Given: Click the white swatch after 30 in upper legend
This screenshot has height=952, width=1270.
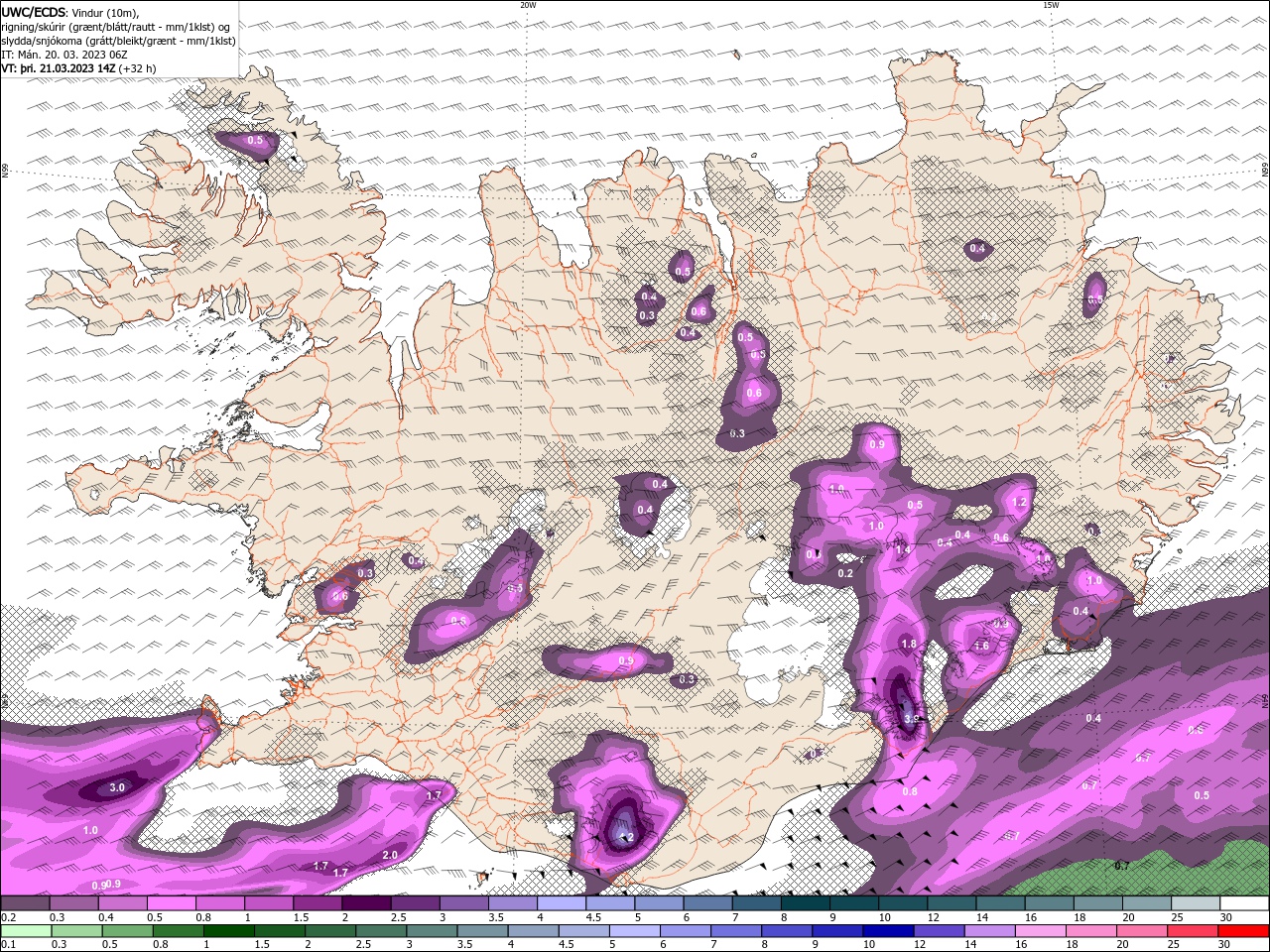Looking at the screenshot, I should point(1244,903).
